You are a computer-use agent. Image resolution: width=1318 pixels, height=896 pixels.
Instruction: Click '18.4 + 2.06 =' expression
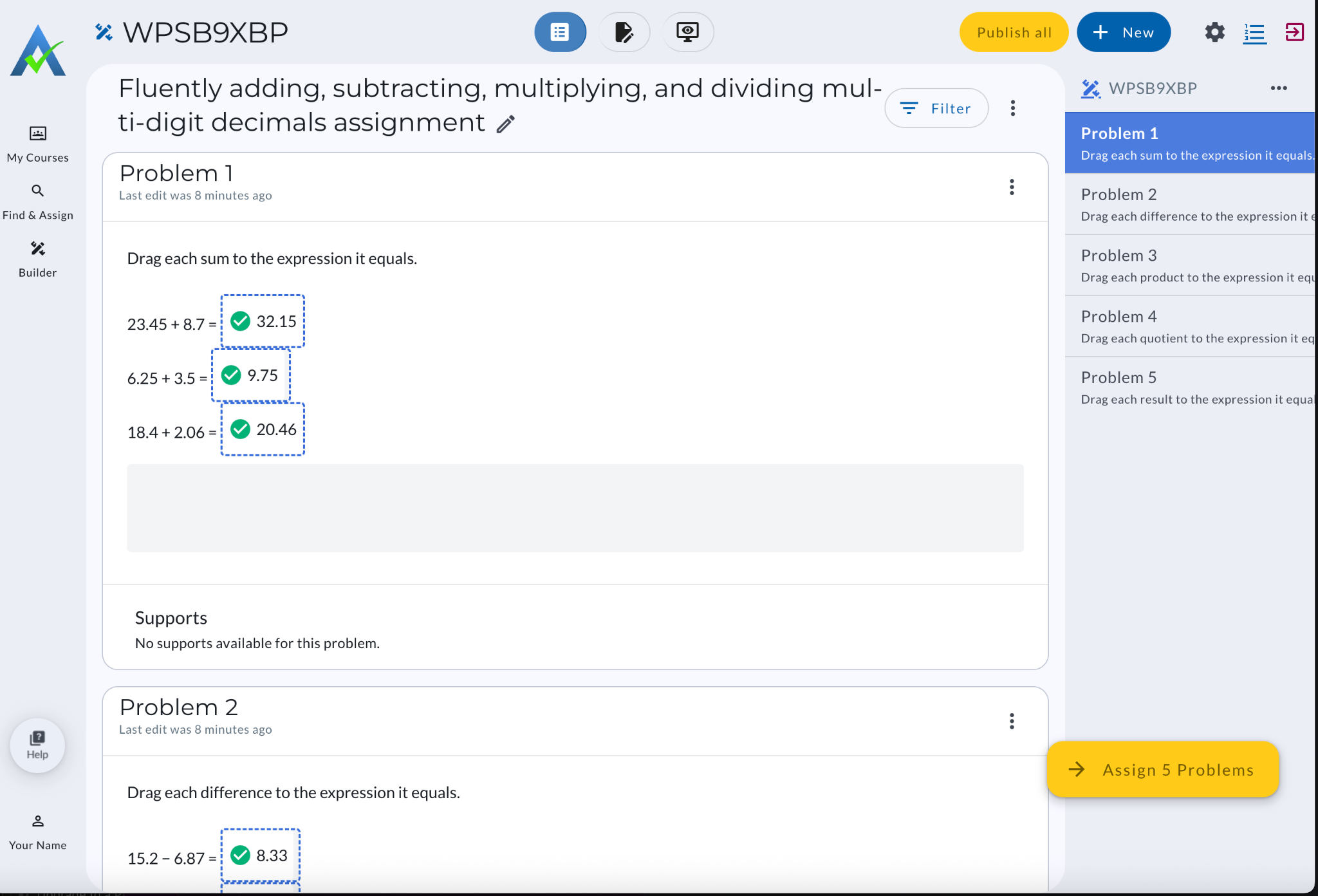click(x=172, y=433)
